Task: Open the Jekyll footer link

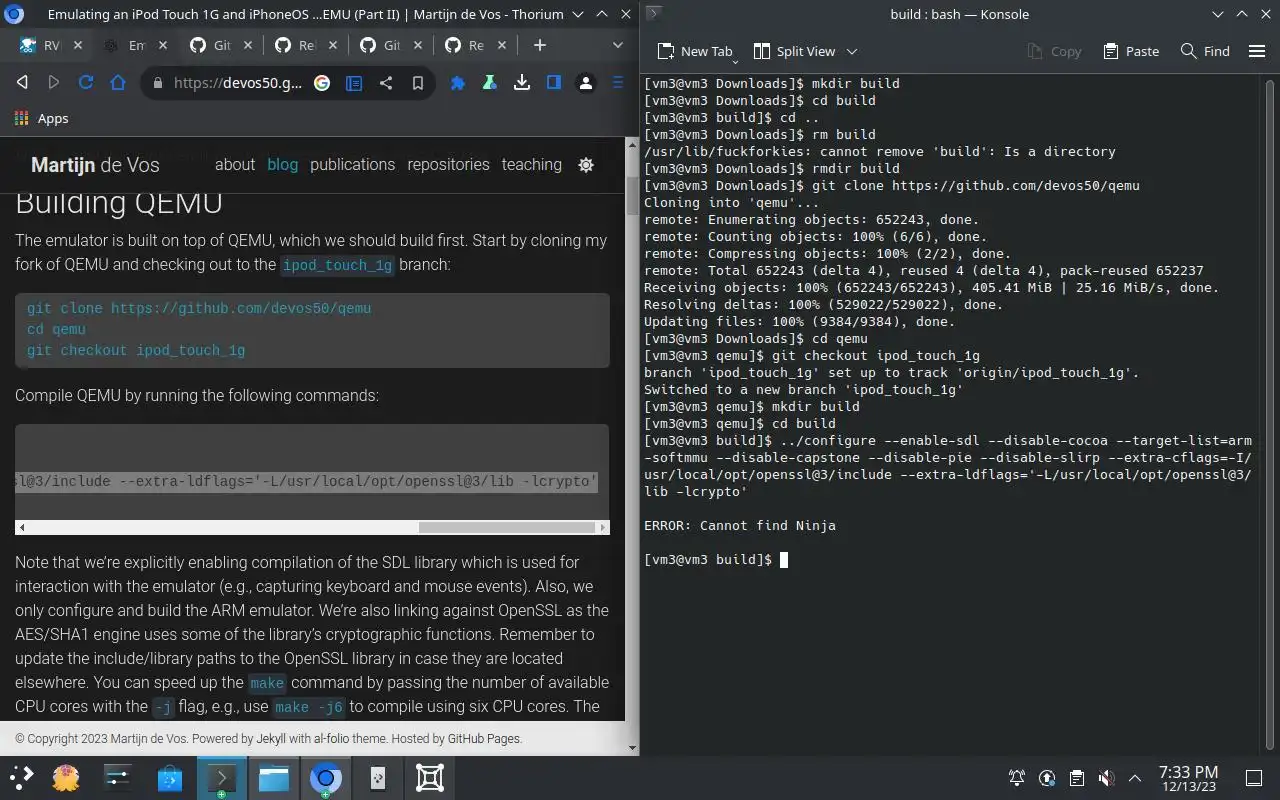Action: pyautogui.click(x=271, y=739)
